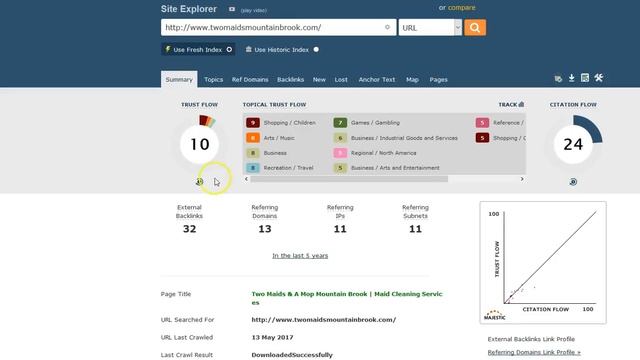Click the Recreation / Travel topic badge

pyautogui.click(x=253, y=168)
